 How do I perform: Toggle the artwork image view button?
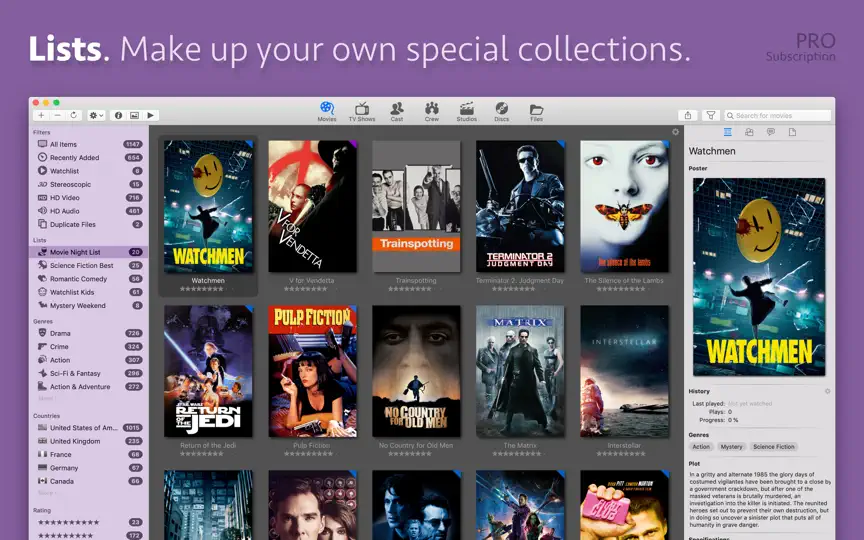click(x=134, y=115)
